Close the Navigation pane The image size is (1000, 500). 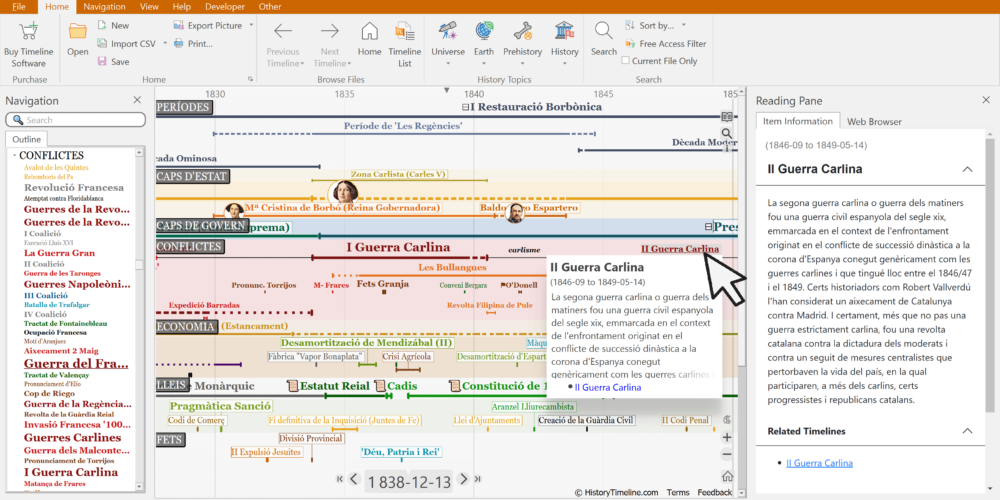[x=137, y=100]
